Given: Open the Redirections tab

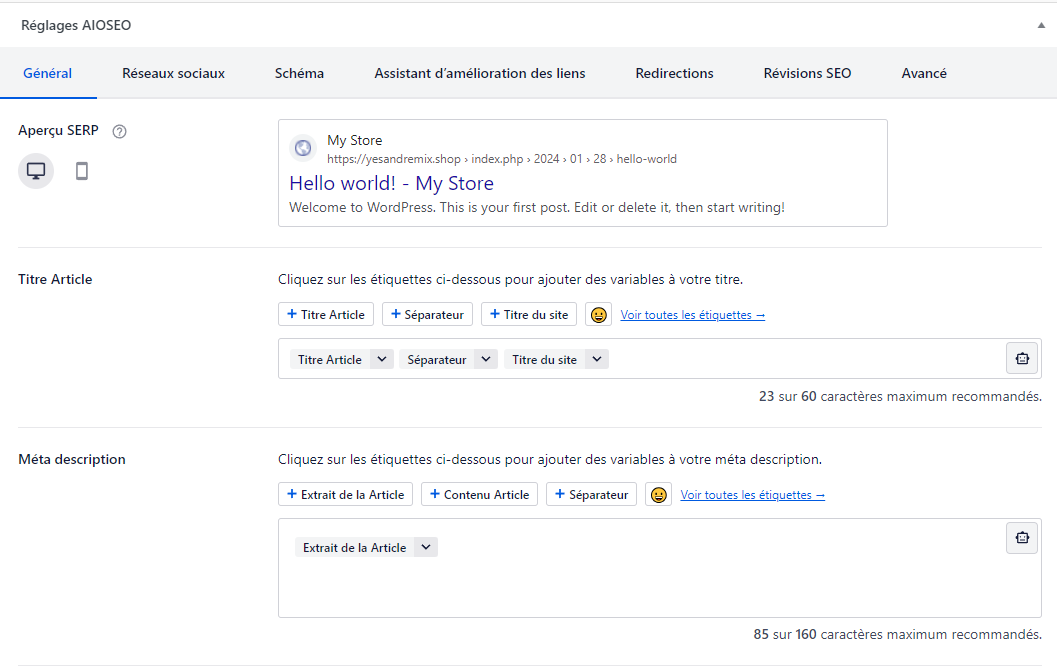Looking at the screenshot, I should tap(674, 72).
